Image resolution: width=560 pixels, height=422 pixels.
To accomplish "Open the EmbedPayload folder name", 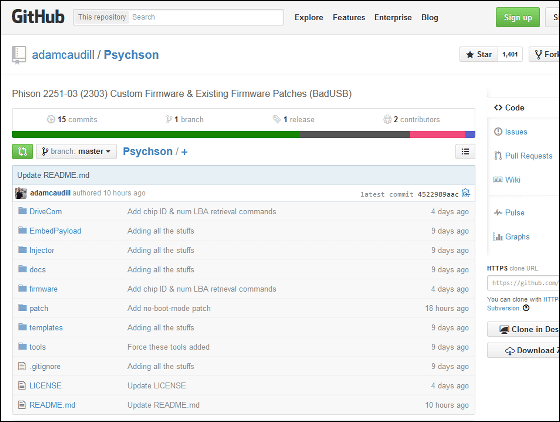I will coord(55,231).
